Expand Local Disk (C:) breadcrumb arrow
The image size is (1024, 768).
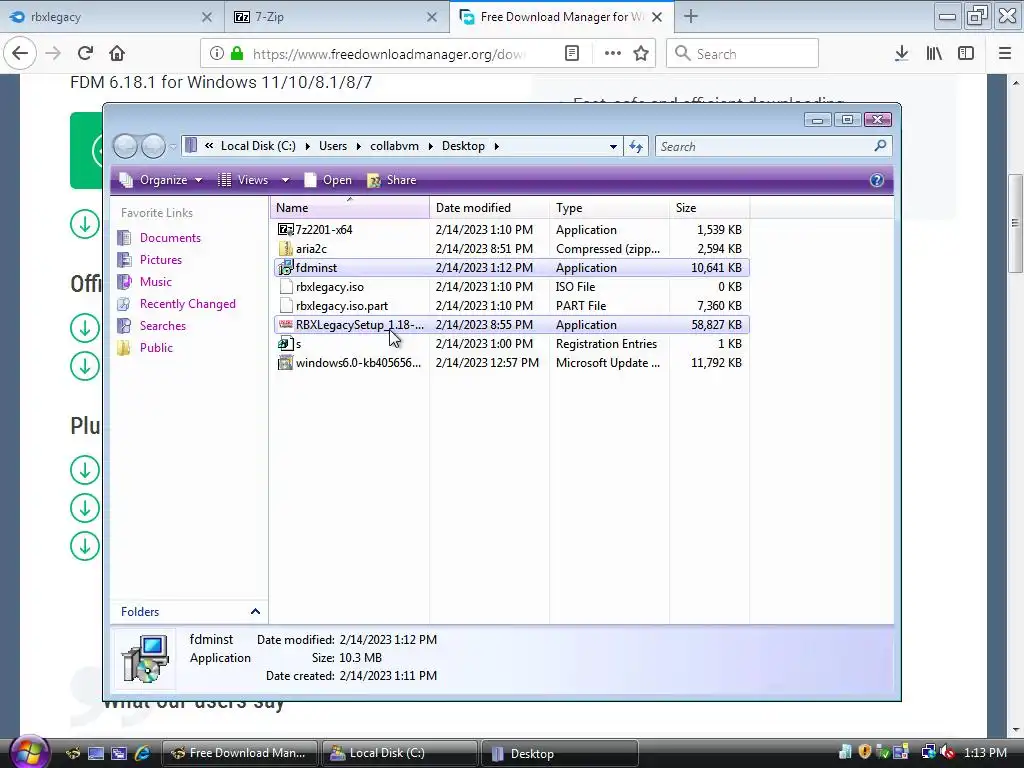click(x=308, y=146)
